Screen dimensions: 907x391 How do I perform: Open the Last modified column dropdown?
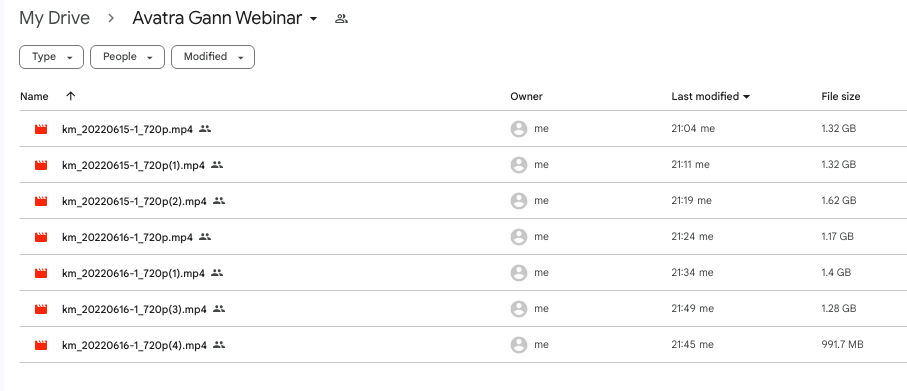pos(746,97)
